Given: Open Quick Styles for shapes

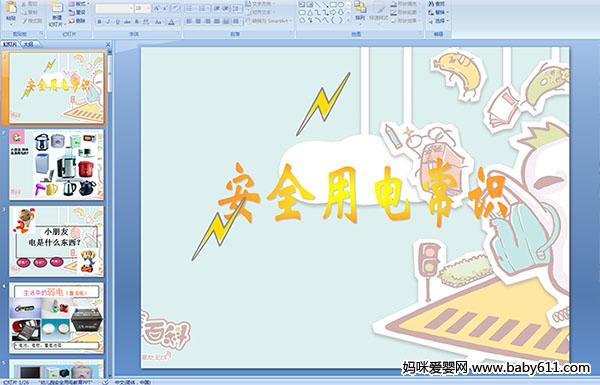Looking at the screenshot, I should pyautogui.click(x=379, y=11).
